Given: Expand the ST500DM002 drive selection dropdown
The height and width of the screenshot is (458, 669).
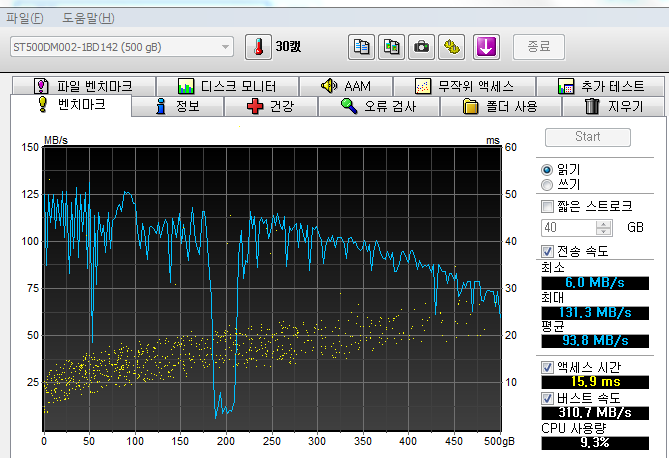Looking at the screenshot, I should (x=226, y=47).
